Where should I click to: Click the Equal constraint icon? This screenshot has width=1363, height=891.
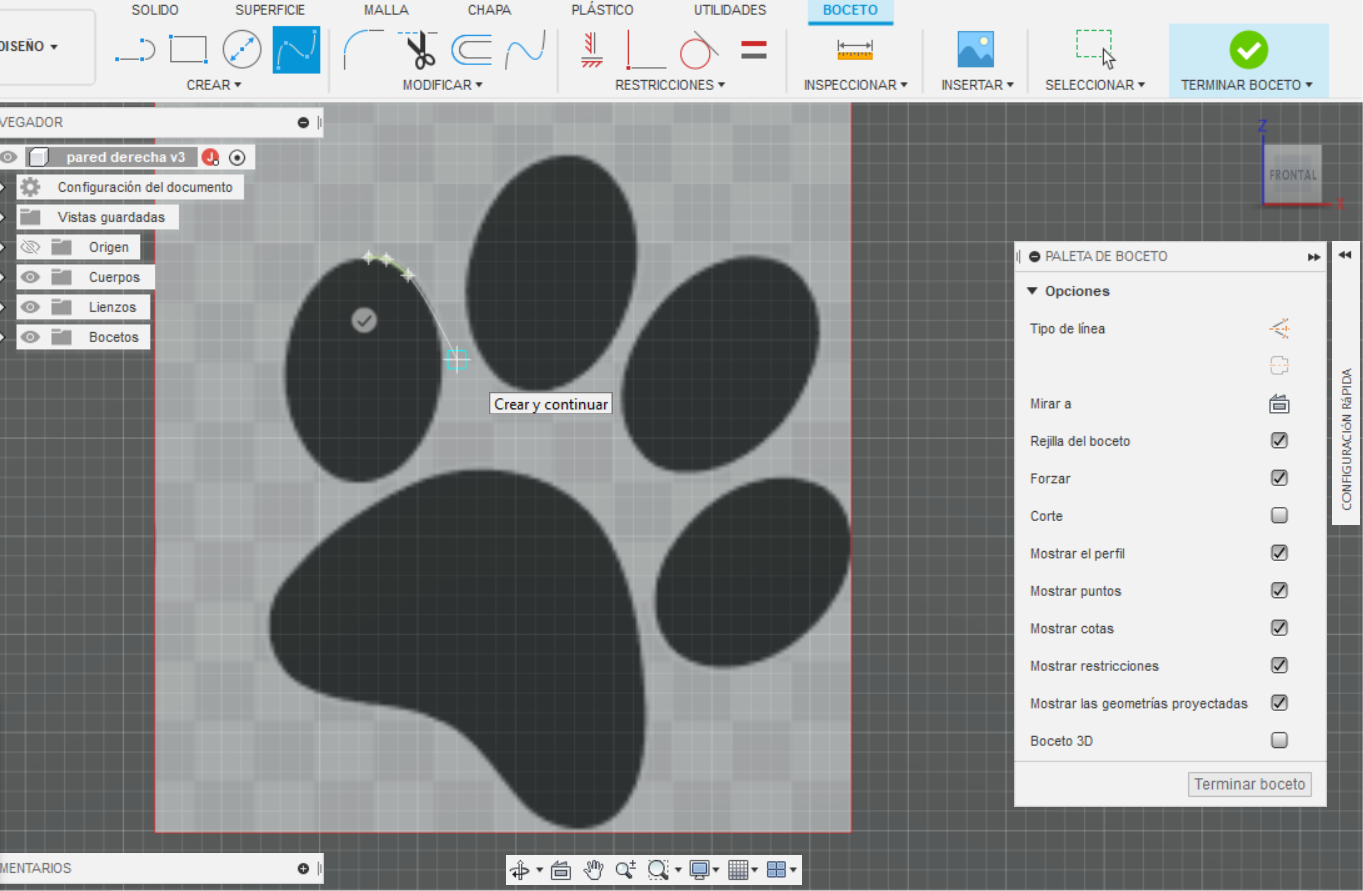point(754,49)
